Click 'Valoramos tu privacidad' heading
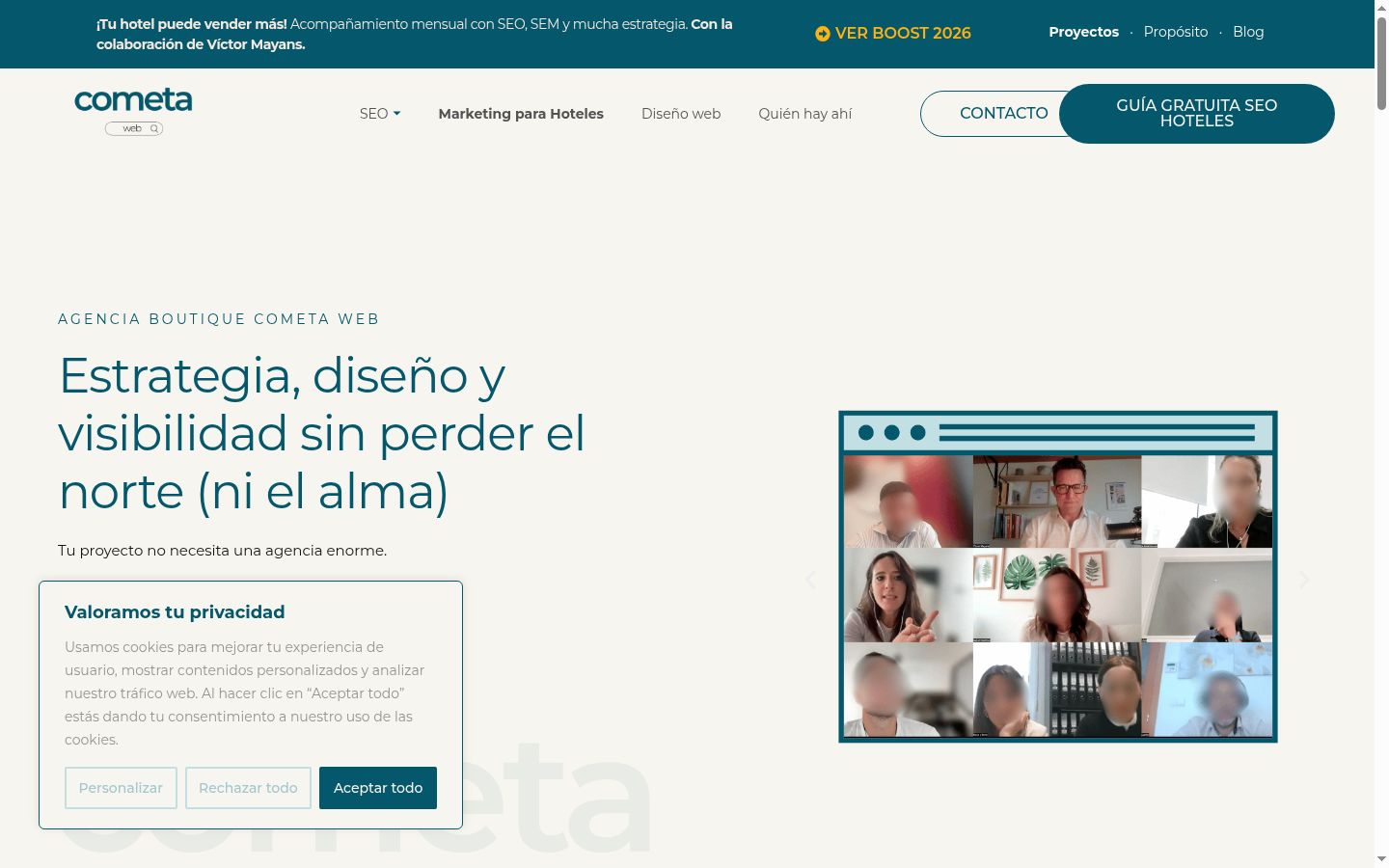Viewport: 1389px width, 868px height. [x=175, y=612]
